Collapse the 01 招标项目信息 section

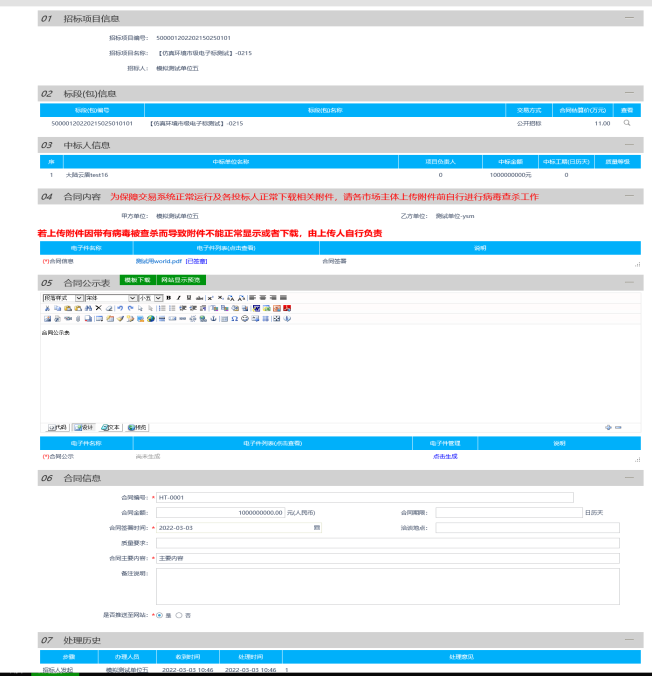629,18
